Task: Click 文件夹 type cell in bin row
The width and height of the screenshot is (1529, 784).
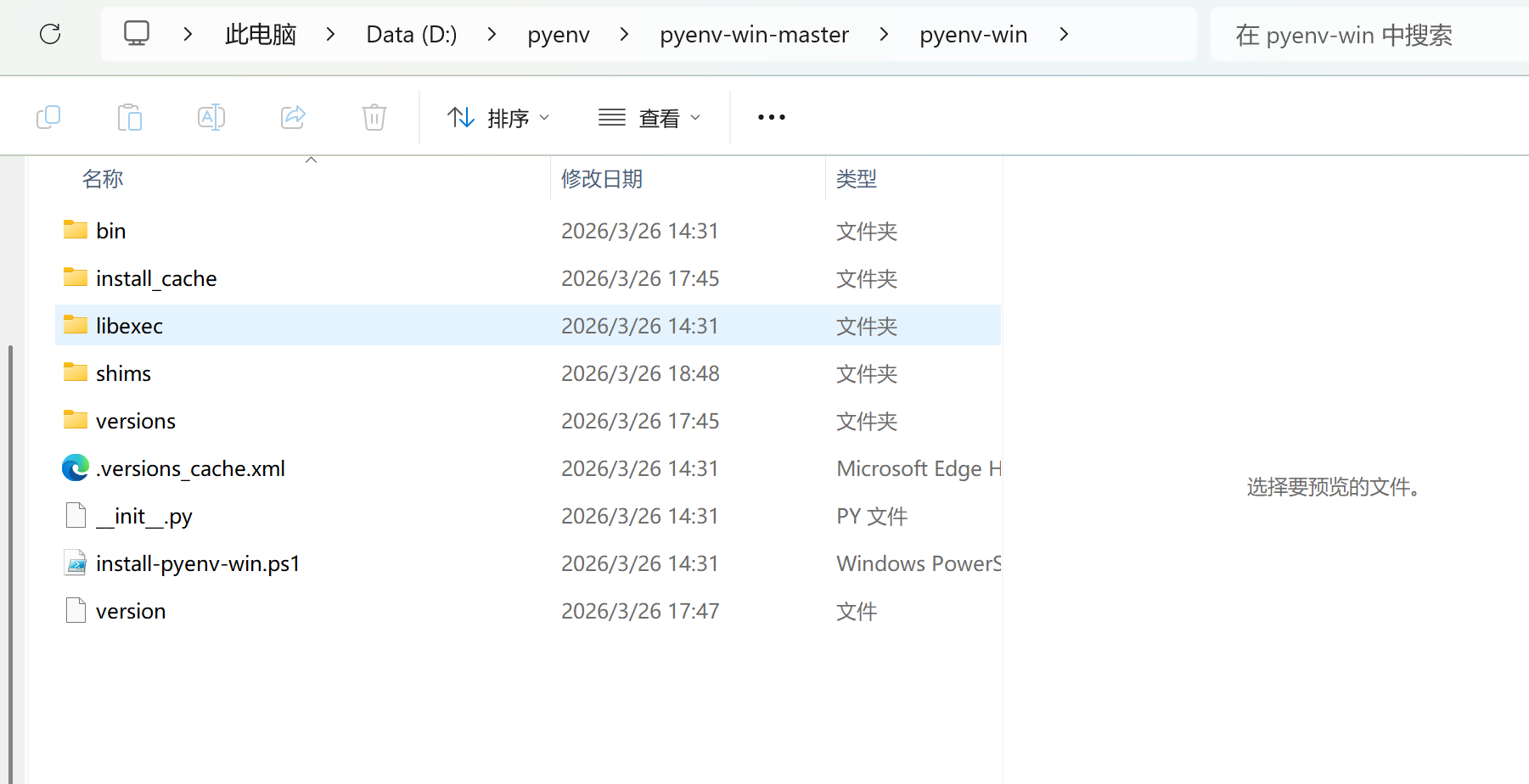Action: click(x=867, y=231)
